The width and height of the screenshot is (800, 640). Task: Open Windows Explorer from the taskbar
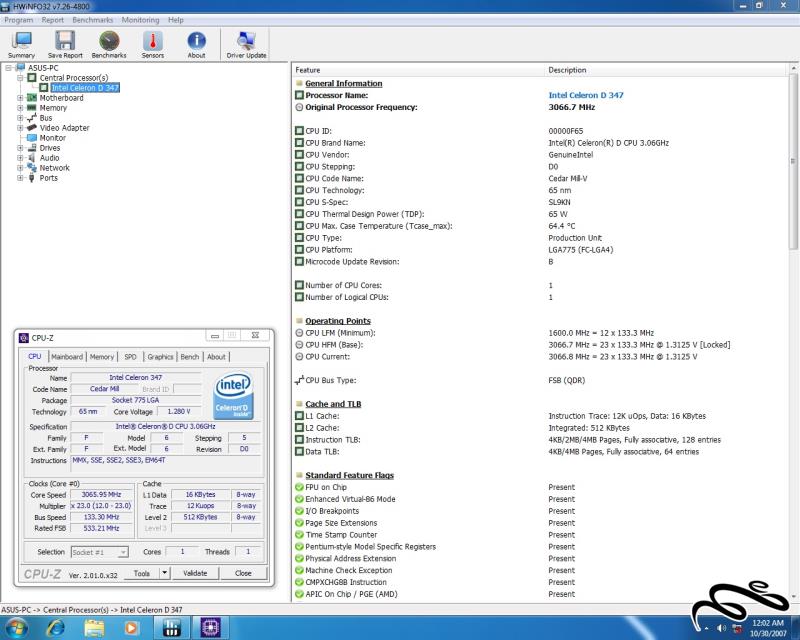click(94, 627)
